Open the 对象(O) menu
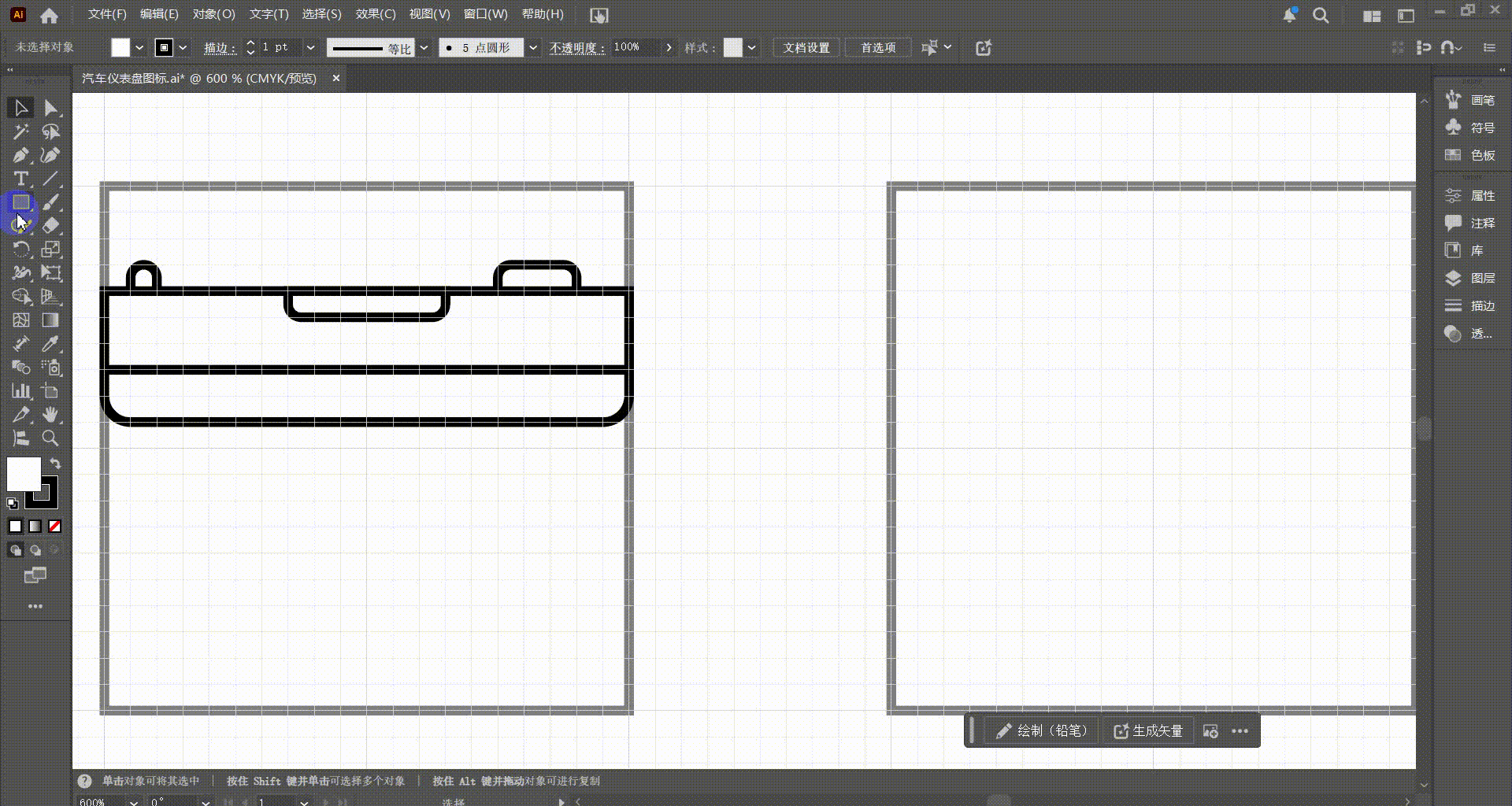The width and height of the screenshot is (1512, 806). pos(213,14)
